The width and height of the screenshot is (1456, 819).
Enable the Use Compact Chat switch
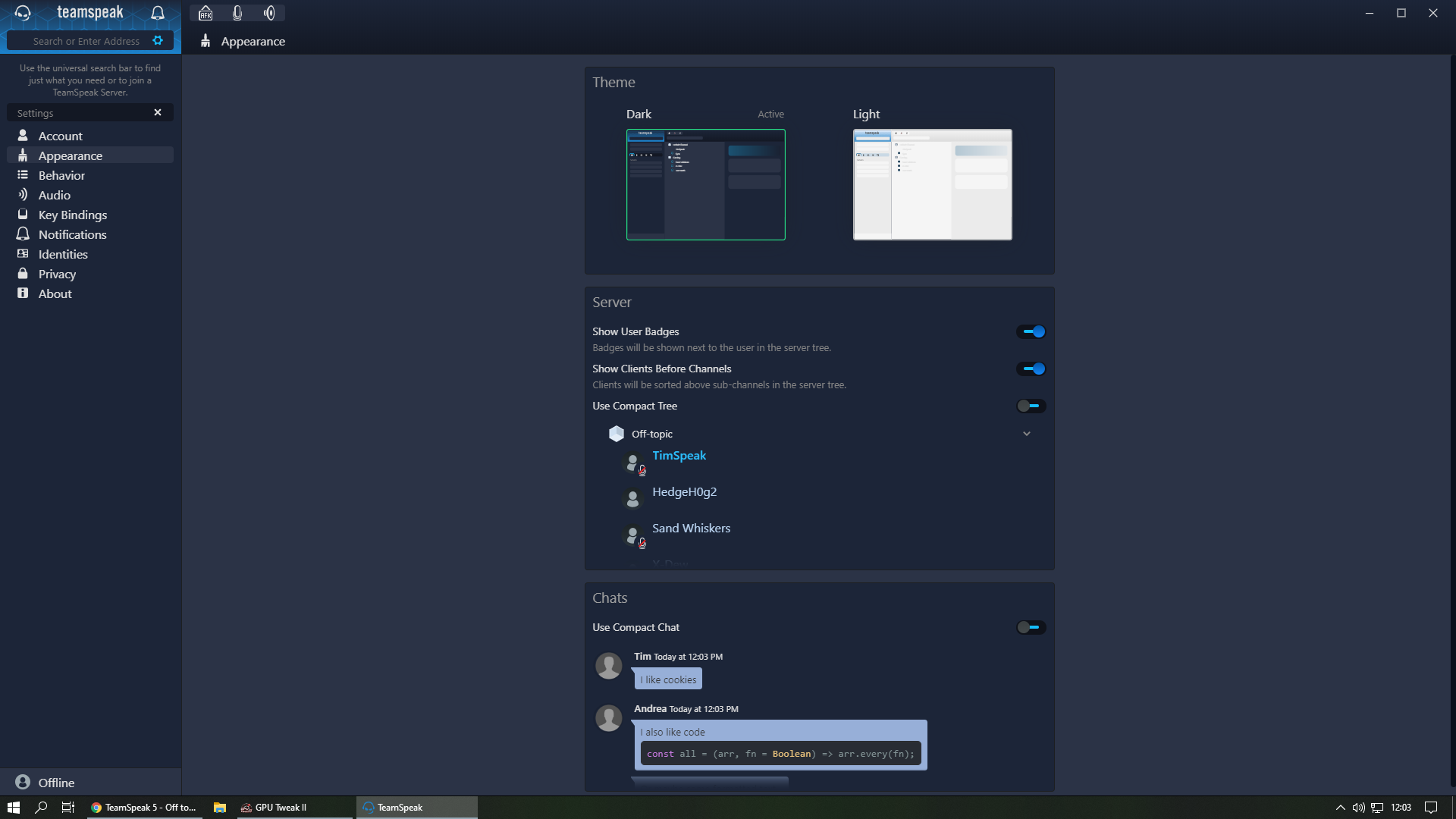[x=1031, y=627]
